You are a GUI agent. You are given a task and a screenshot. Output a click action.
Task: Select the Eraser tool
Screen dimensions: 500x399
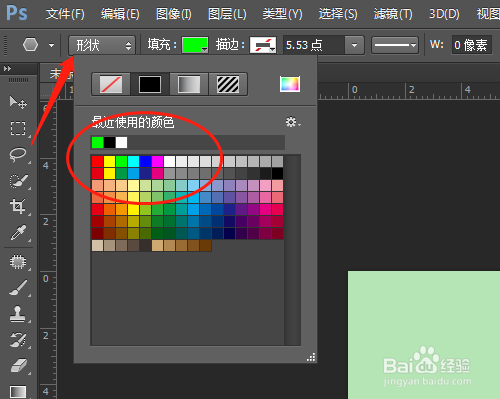18,366
